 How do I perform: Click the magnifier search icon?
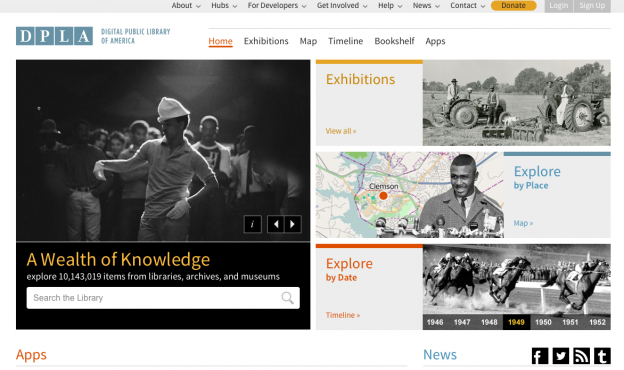[287, 298]
